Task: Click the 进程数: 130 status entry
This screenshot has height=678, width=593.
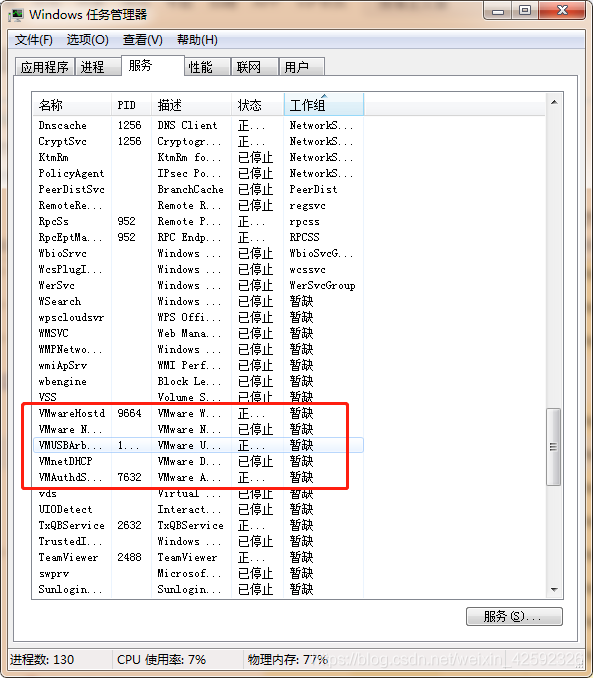Action: click(42, 660)
